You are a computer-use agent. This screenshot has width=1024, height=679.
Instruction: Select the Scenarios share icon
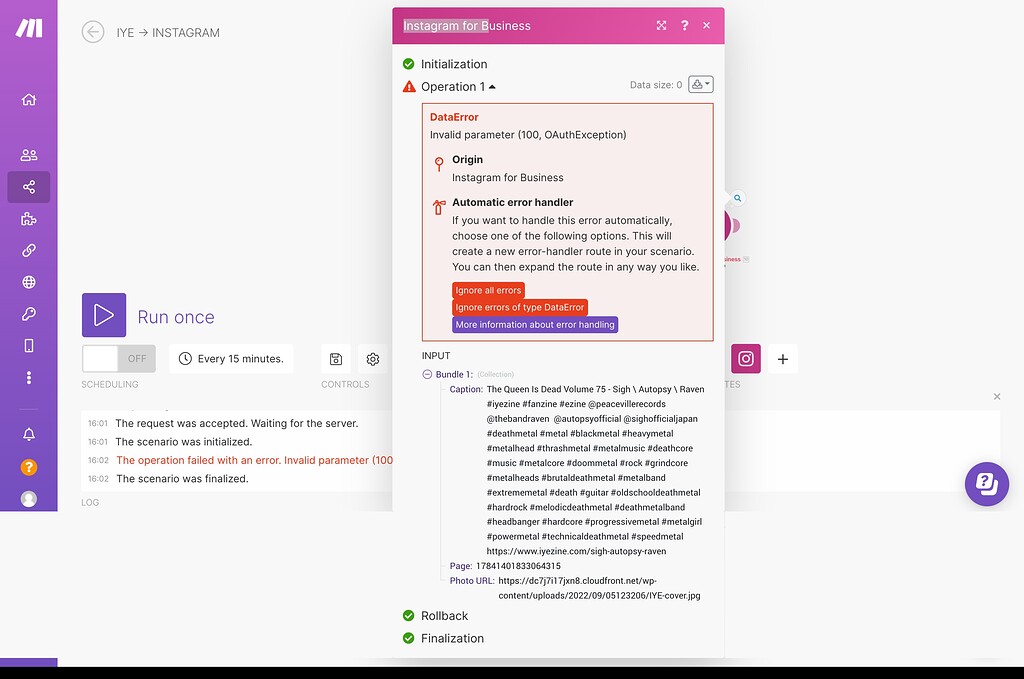[29, 187]
